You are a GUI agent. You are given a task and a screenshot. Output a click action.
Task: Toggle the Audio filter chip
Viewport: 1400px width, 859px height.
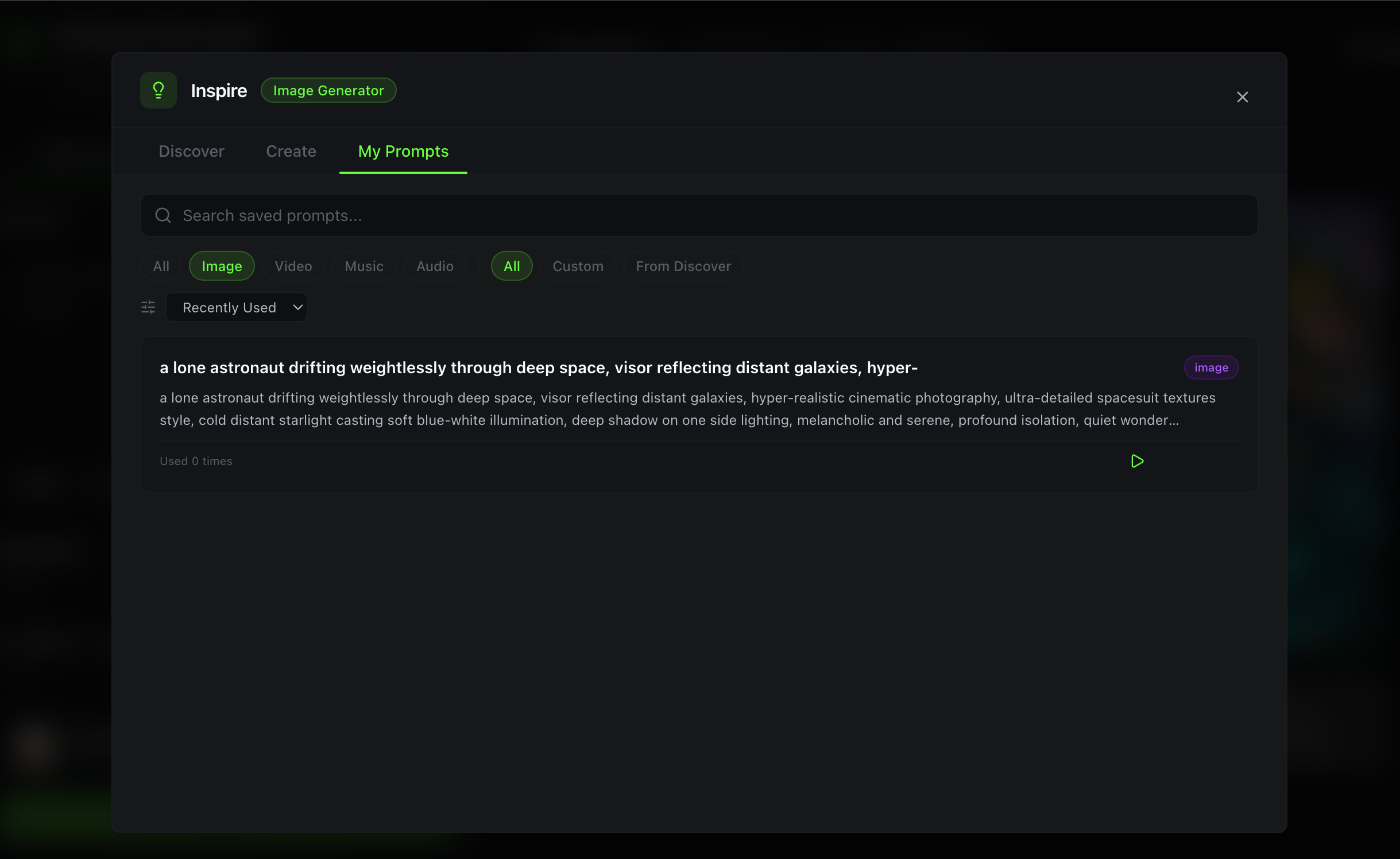[435, 266]
